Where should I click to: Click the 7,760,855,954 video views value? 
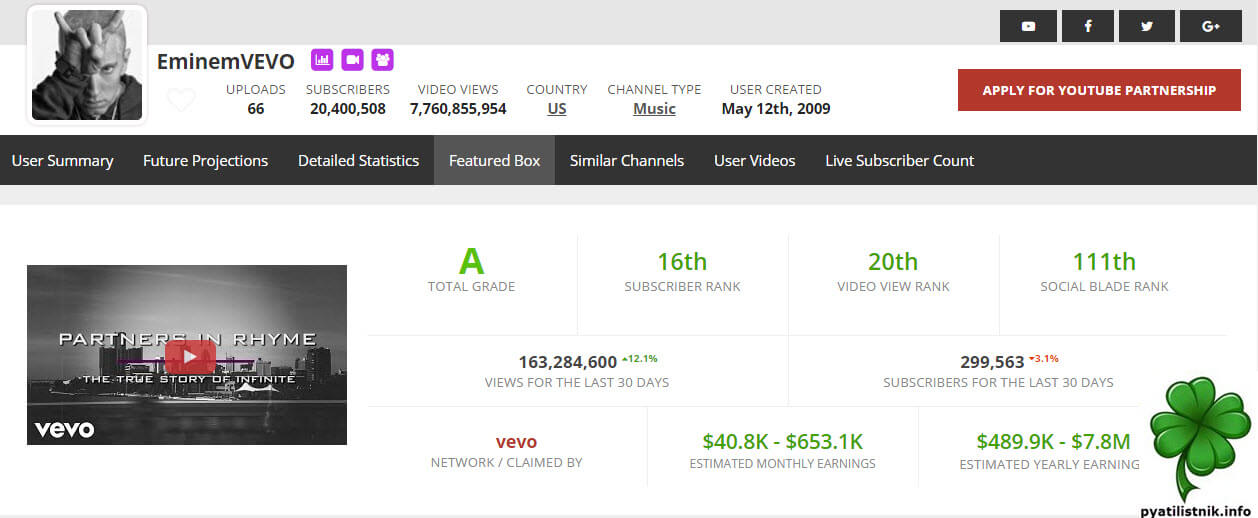[x=458, y=109]
